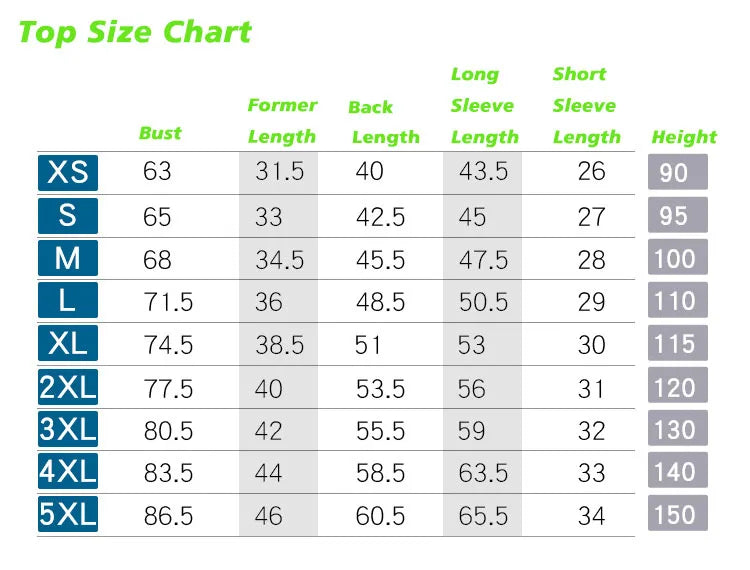Screen dimensions: 750x570
Task: Choose the 5XL size badge
Action: [x=68, y=514]
